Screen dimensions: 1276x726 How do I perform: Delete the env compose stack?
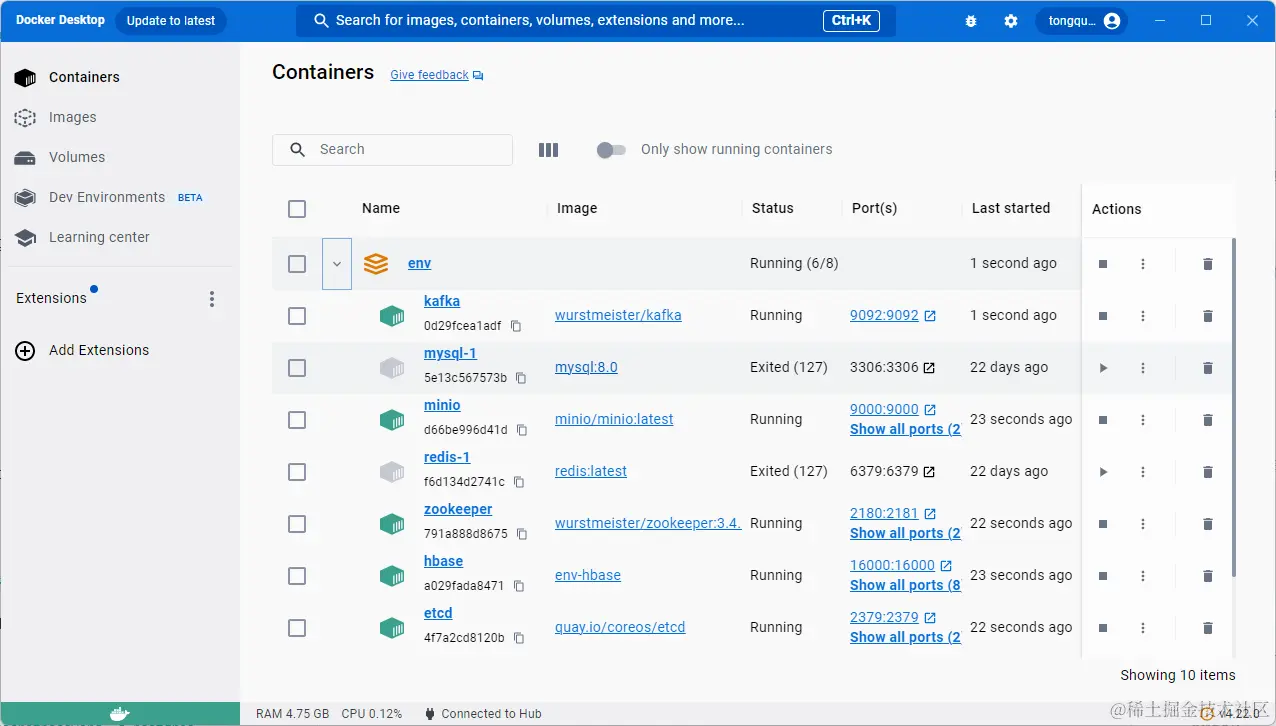pyautogui.click(x=1207, y=264)
